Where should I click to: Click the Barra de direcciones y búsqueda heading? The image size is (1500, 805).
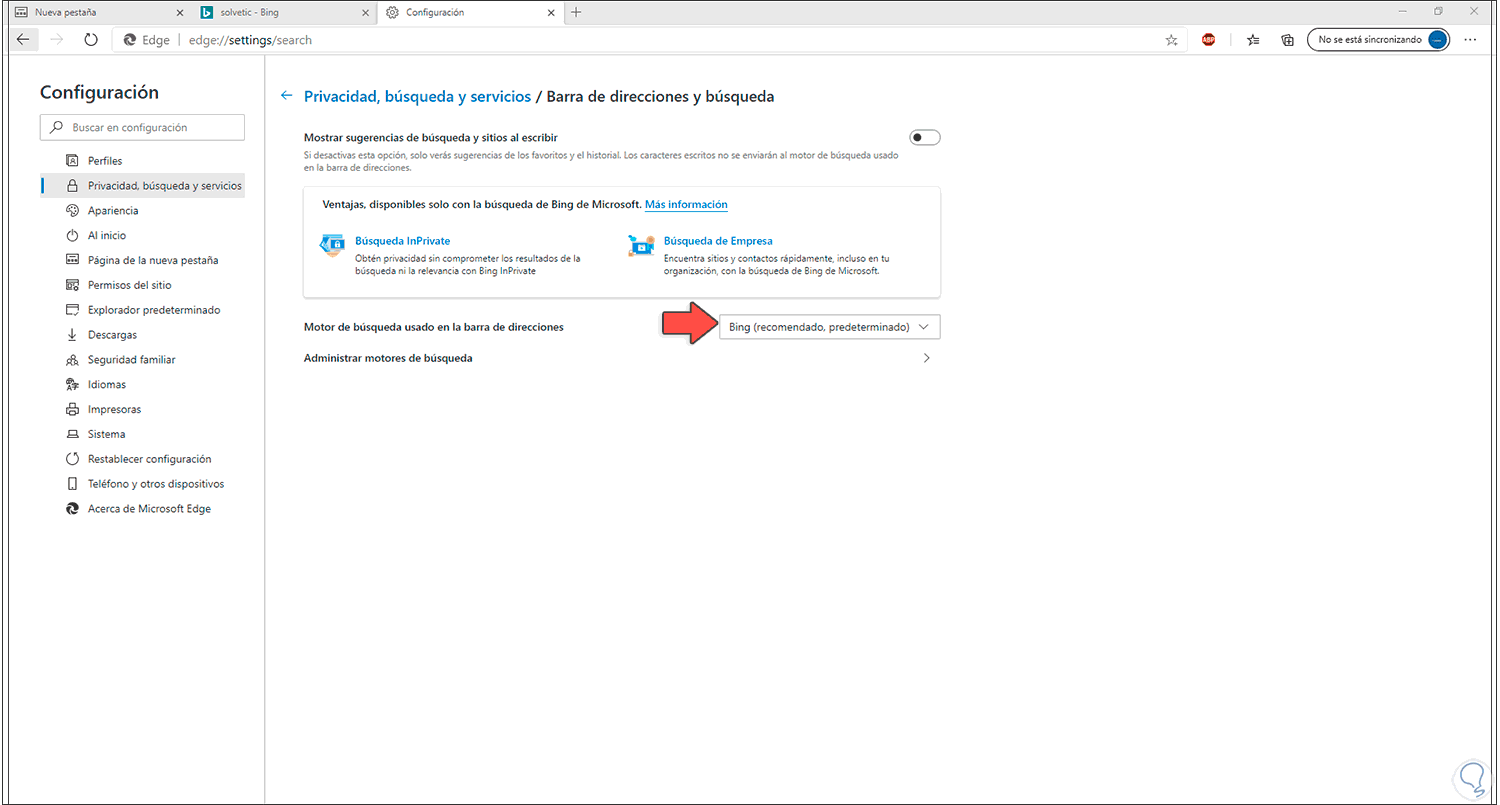[x=661, y=96]
